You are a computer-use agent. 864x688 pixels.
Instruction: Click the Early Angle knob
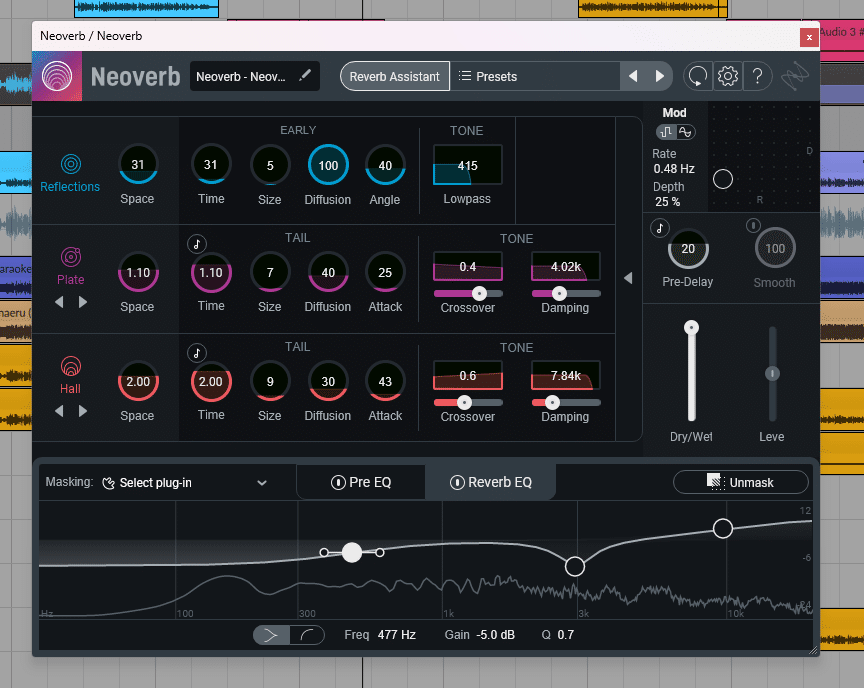[385, 165]
